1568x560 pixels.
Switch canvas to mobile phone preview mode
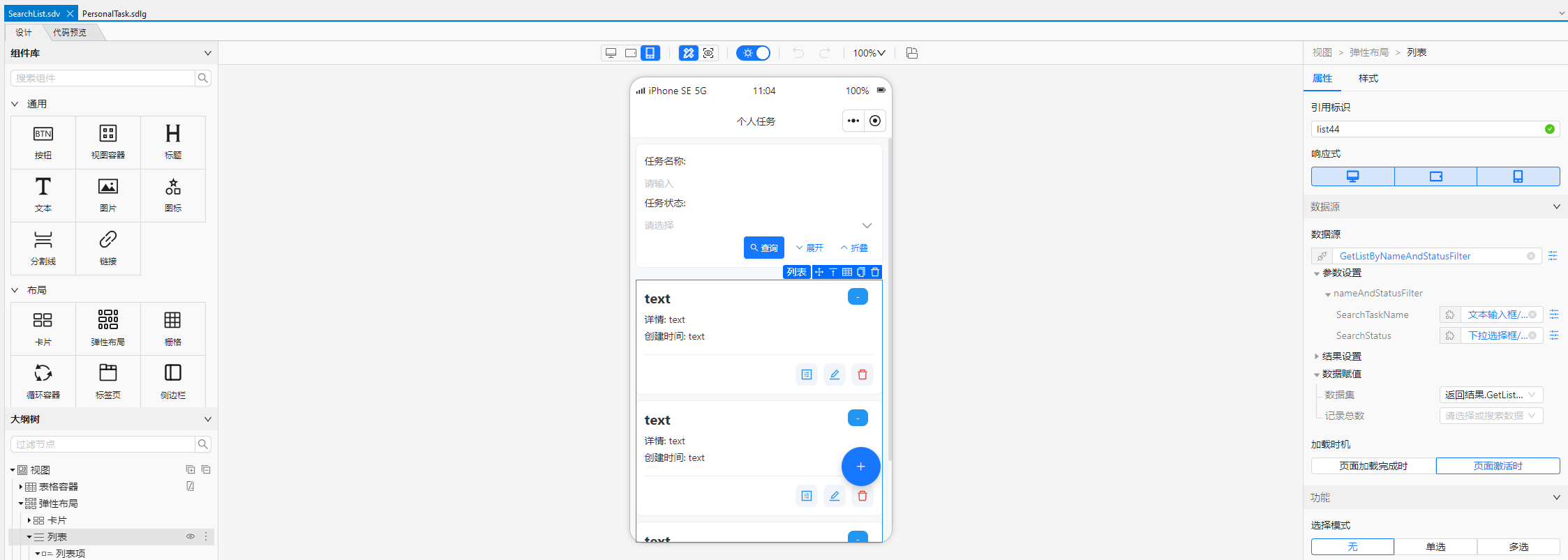pos(650,53)
